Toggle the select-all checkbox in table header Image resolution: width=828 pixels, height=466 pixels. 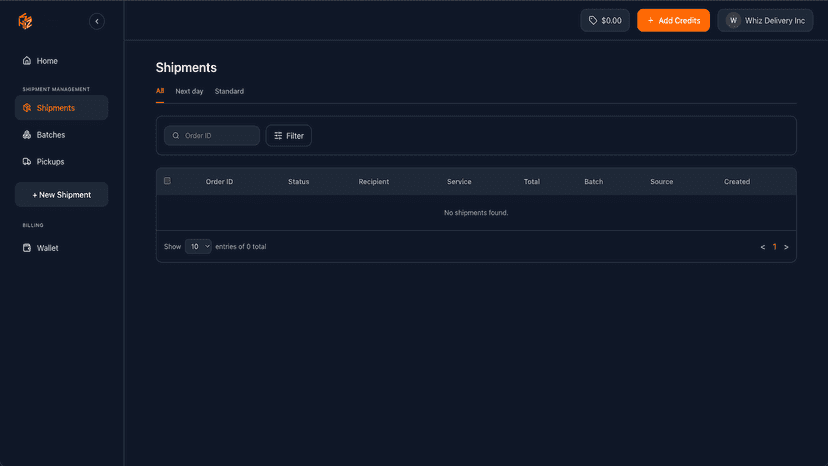coord(167,181)
